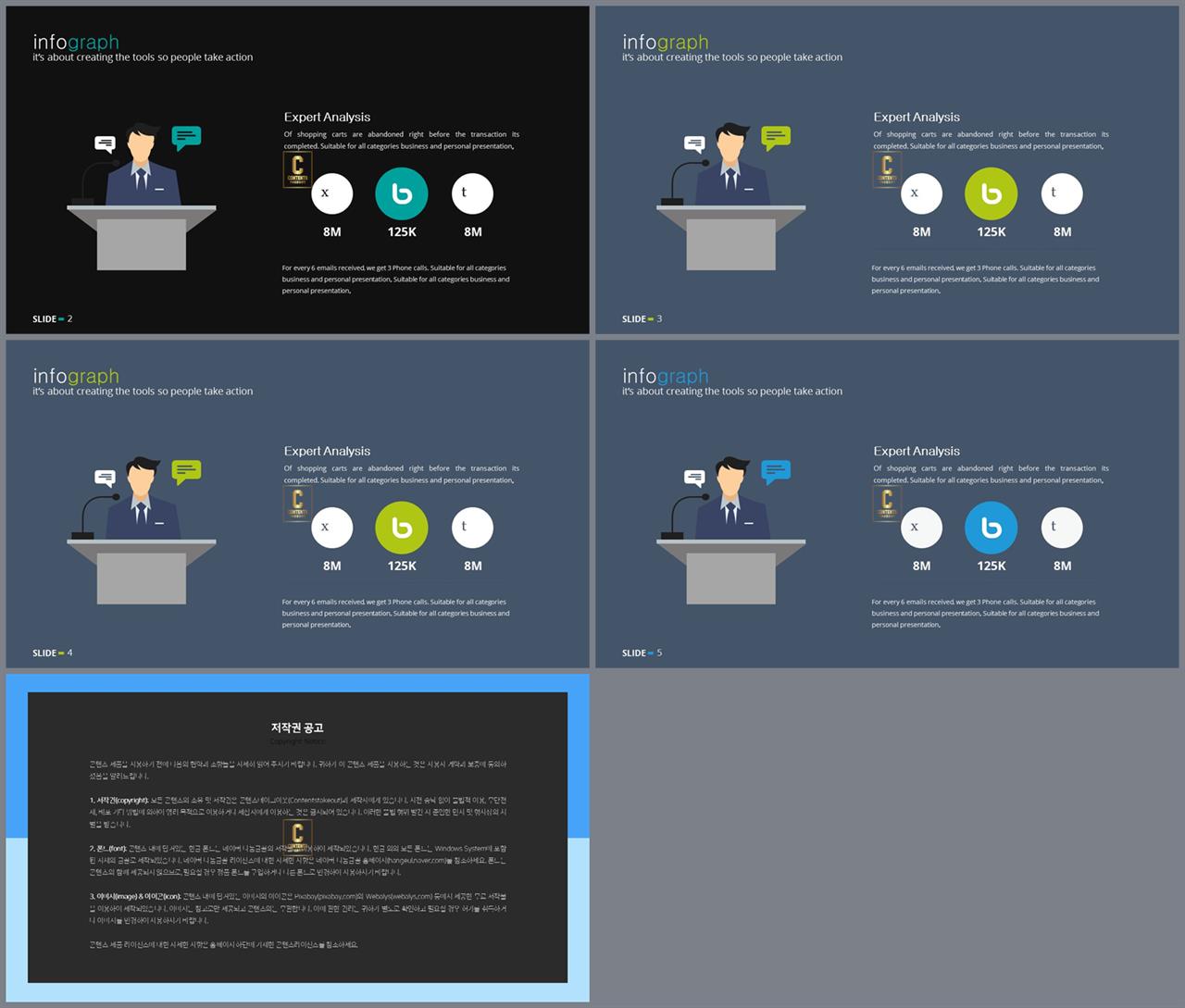This screenshot has height=1008, width=1185.
Task: Click the speaker figure on slide 4
Action: [142, 500]
